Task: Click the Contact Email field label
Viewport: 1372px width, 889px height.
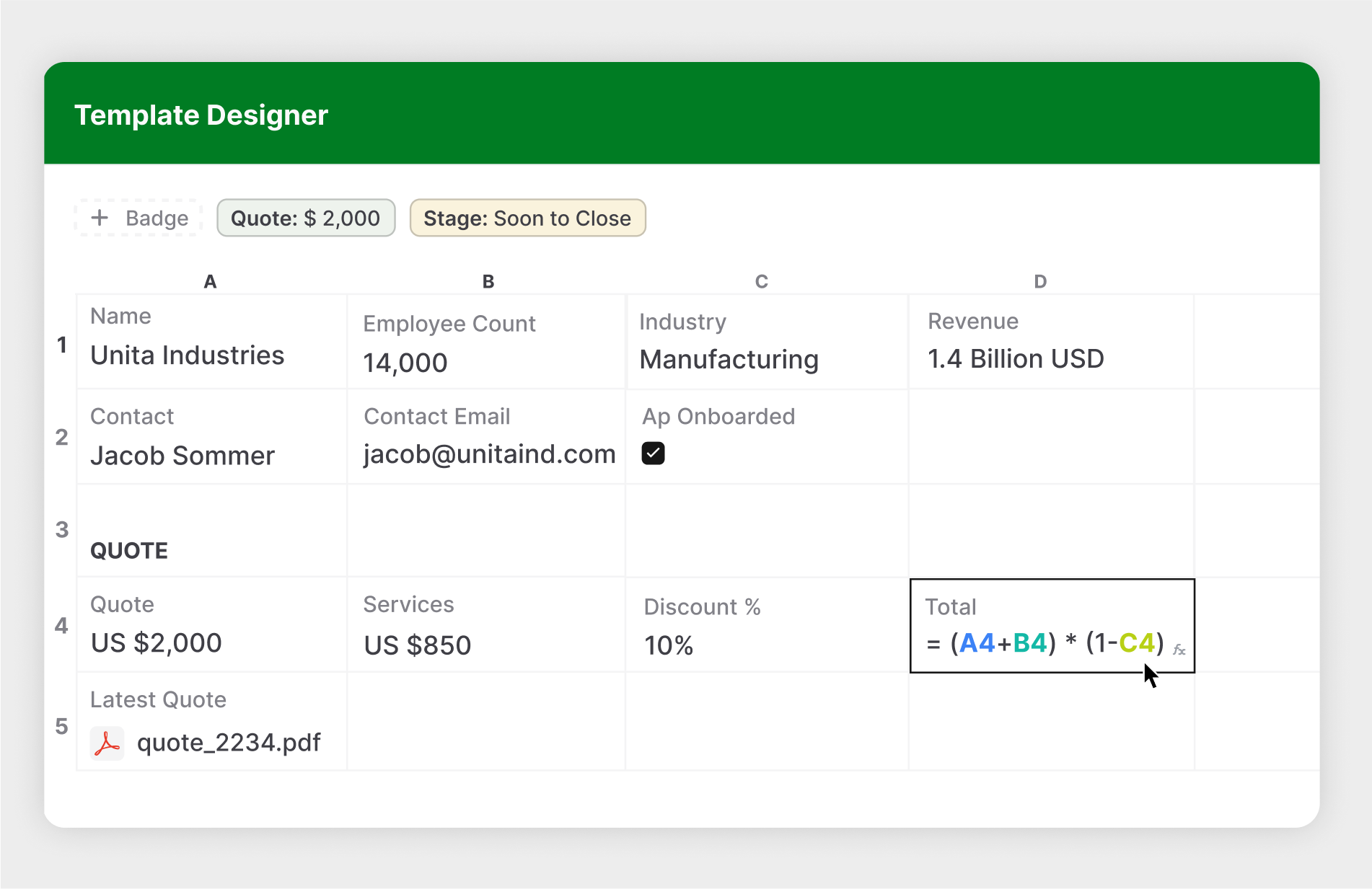Action: (x=437, y=416)
